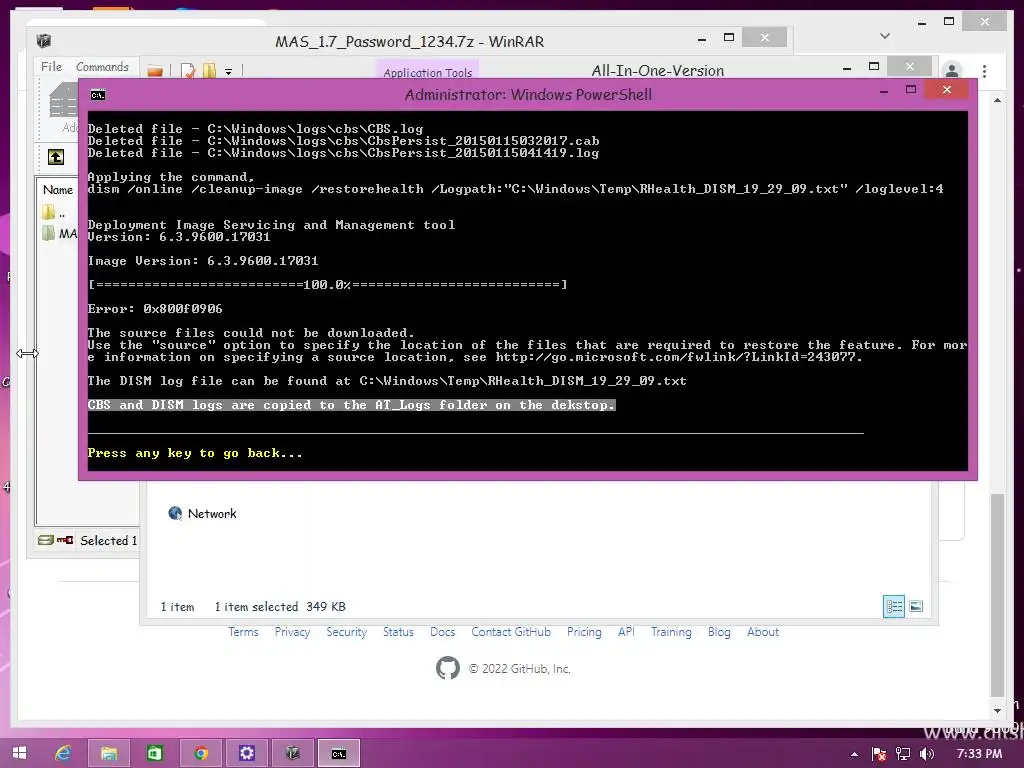Viewport: 1024px width, 768px height.
Task: Open the WinRAR Commands menu
Action: [102, 67]
